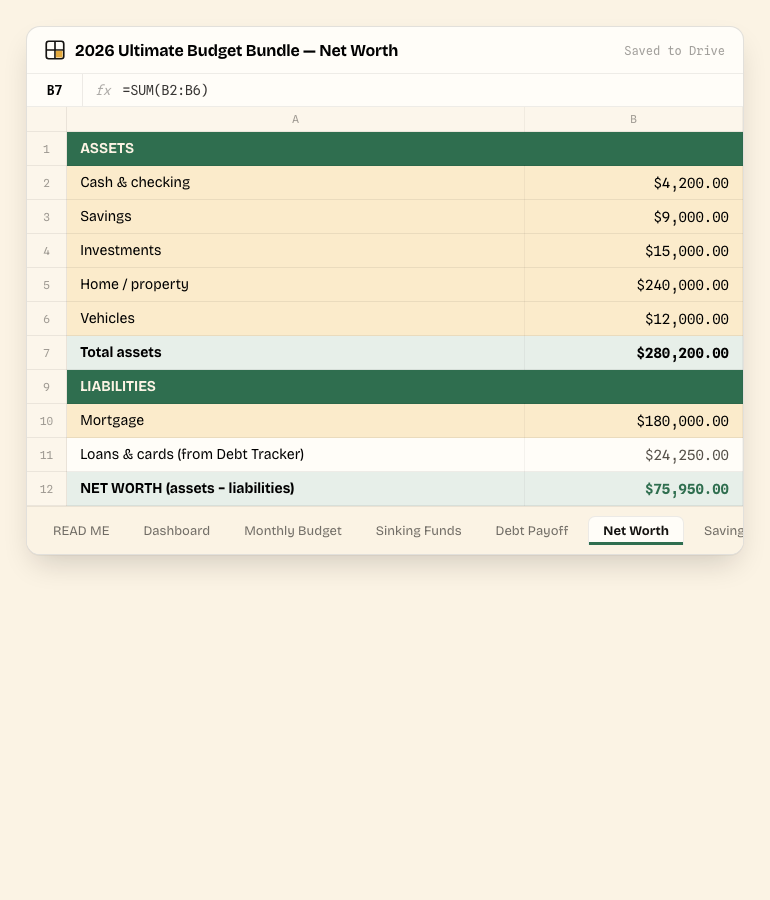Select row header 7
Screen dimensions: 770x900
pos(47,352)
